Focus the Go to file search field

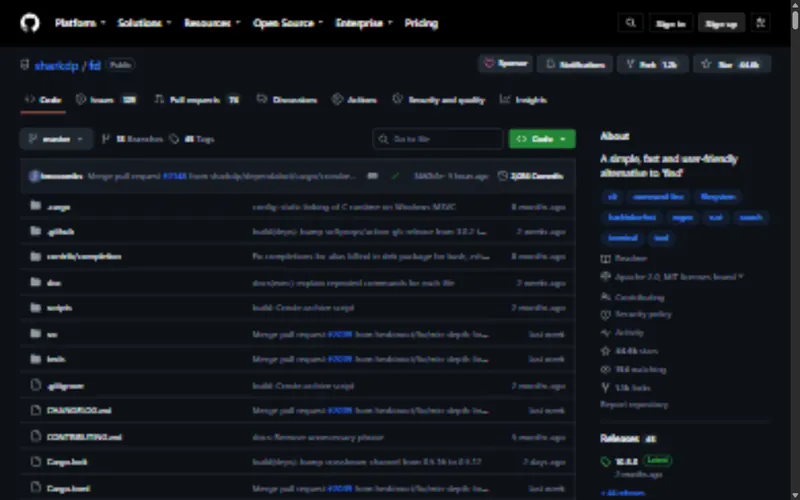pyautogui.click(x=438, y=139)
